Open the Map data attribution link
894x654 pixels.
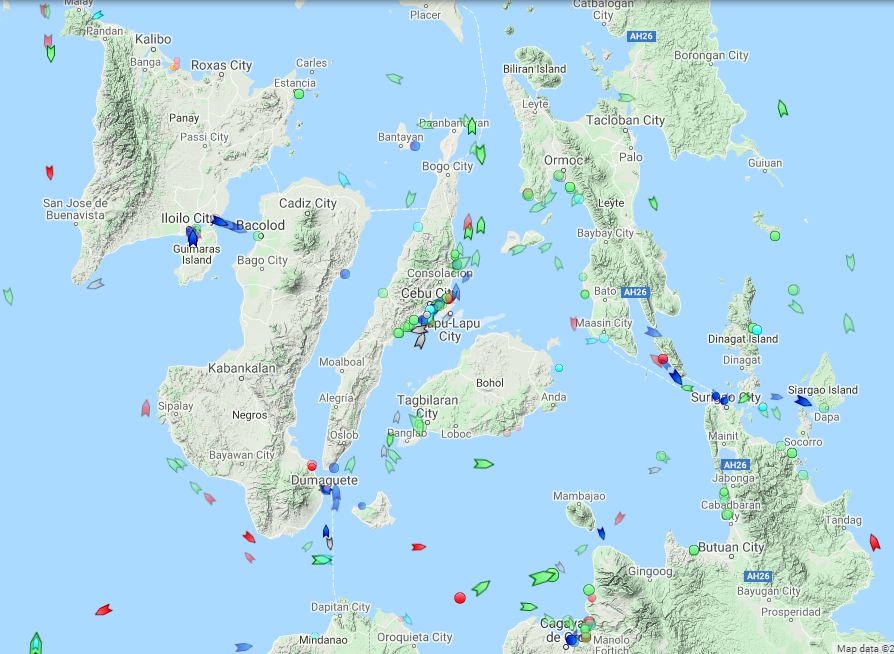(x=864, y=647)
